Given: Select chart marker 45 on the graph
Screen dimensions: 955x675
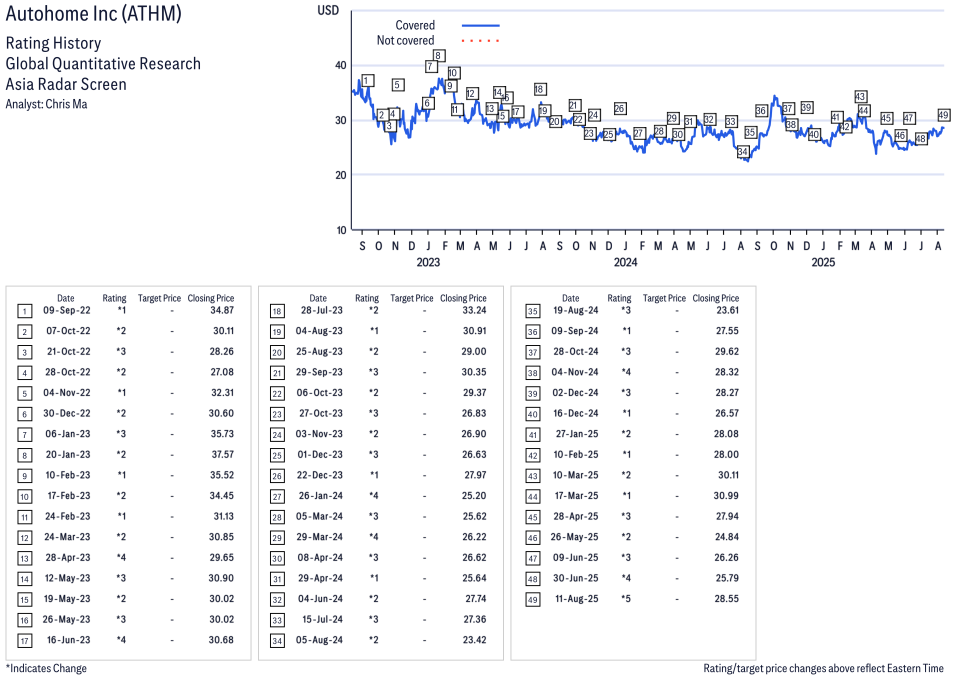Looking at the screenshot, I should (x=887, y=118).
